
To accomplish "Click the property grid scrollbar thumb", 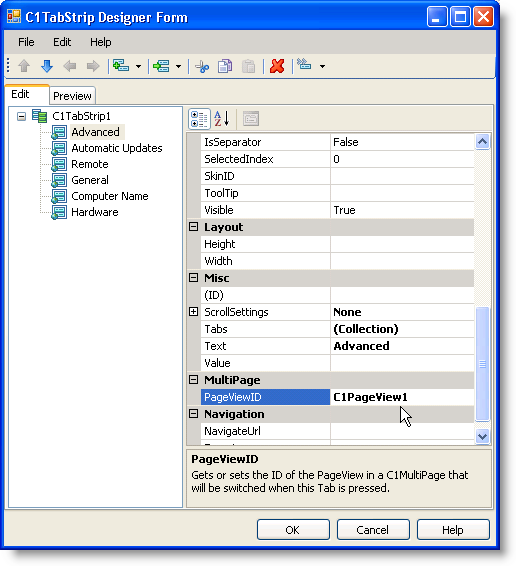I will pos(482,364).
